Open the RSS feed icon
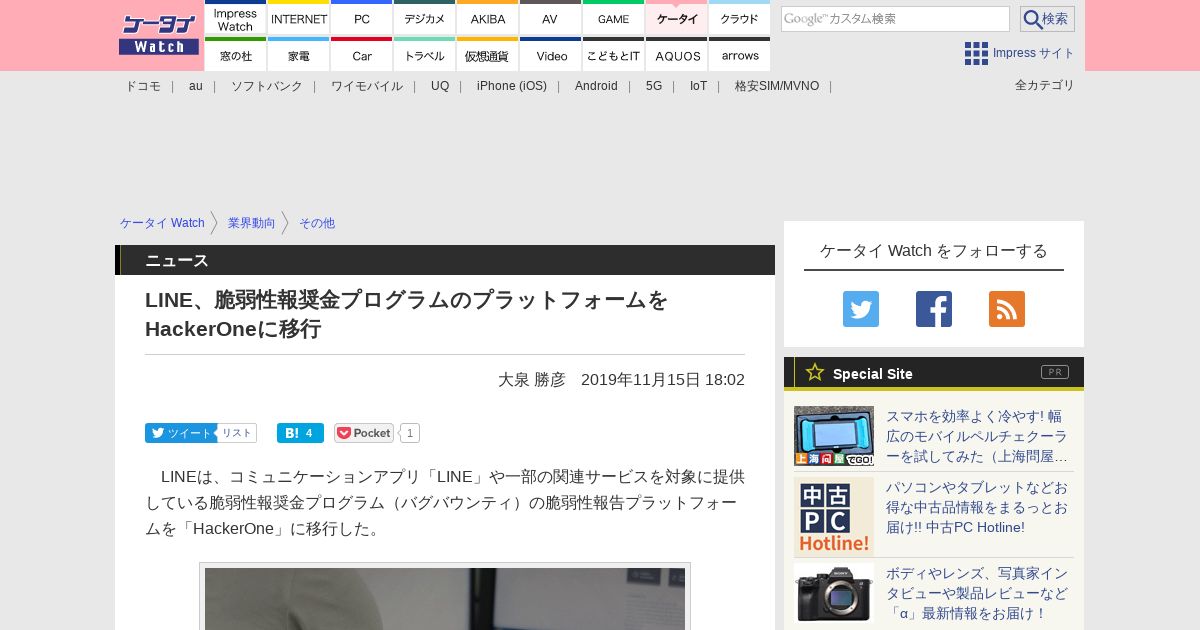Viewport: 1200px width, 630px height. click(1007, 309)
